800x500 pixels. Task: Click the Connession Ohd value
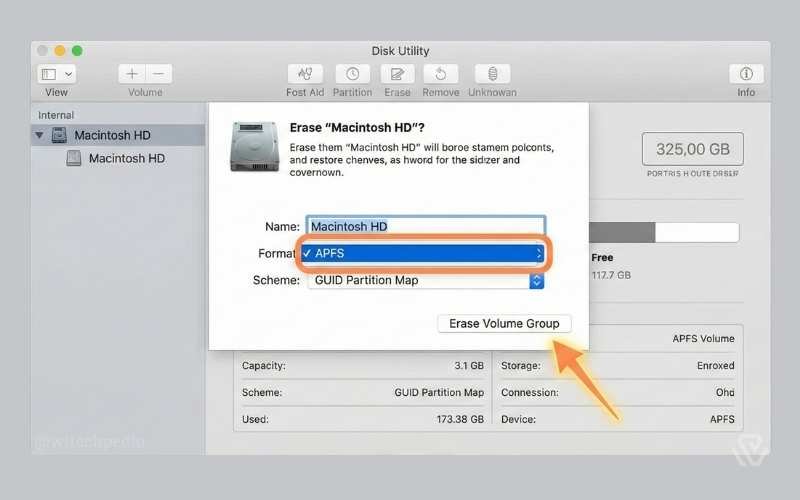coord(725,392)
